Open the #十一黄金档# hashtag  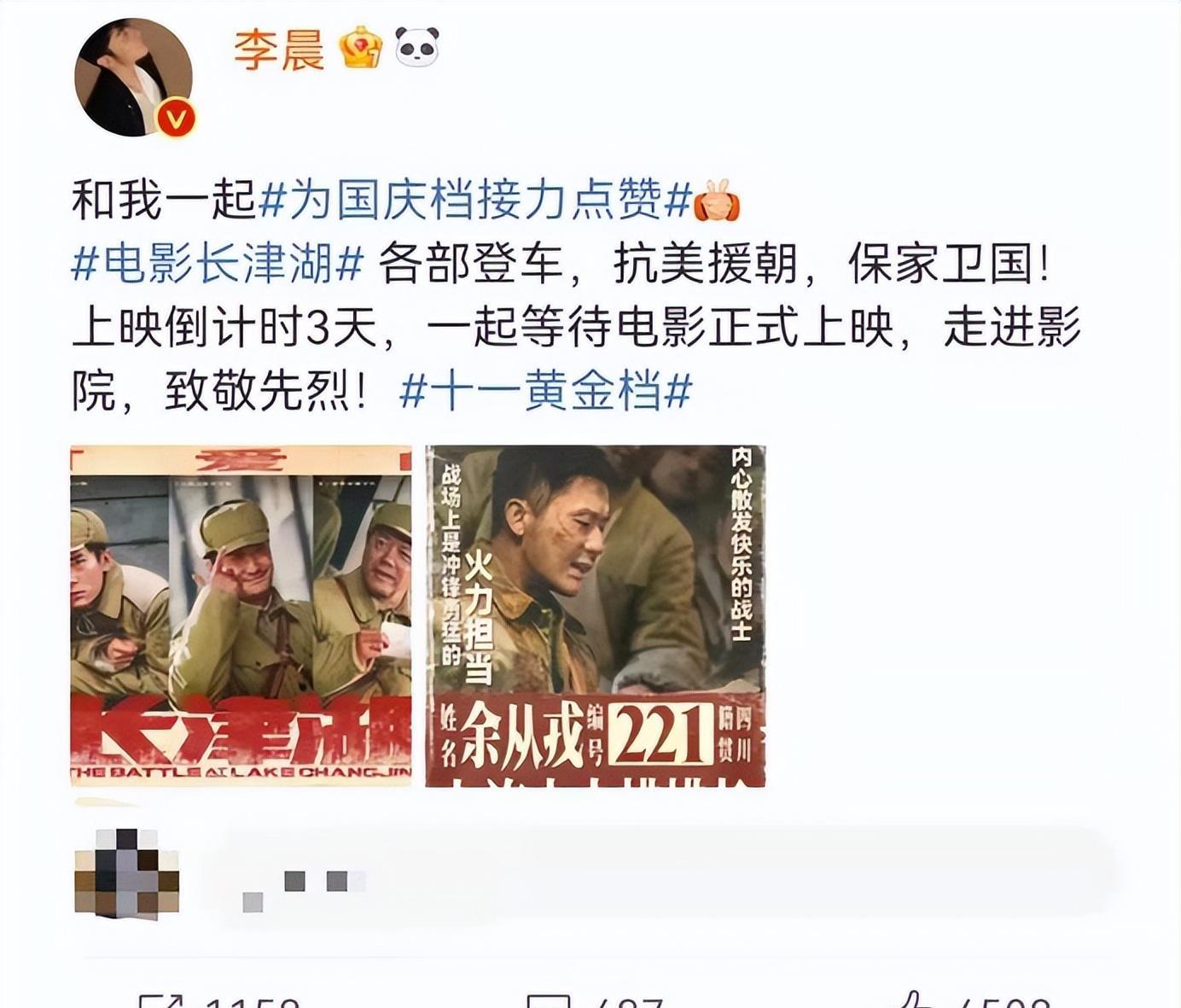click(545, 392)
